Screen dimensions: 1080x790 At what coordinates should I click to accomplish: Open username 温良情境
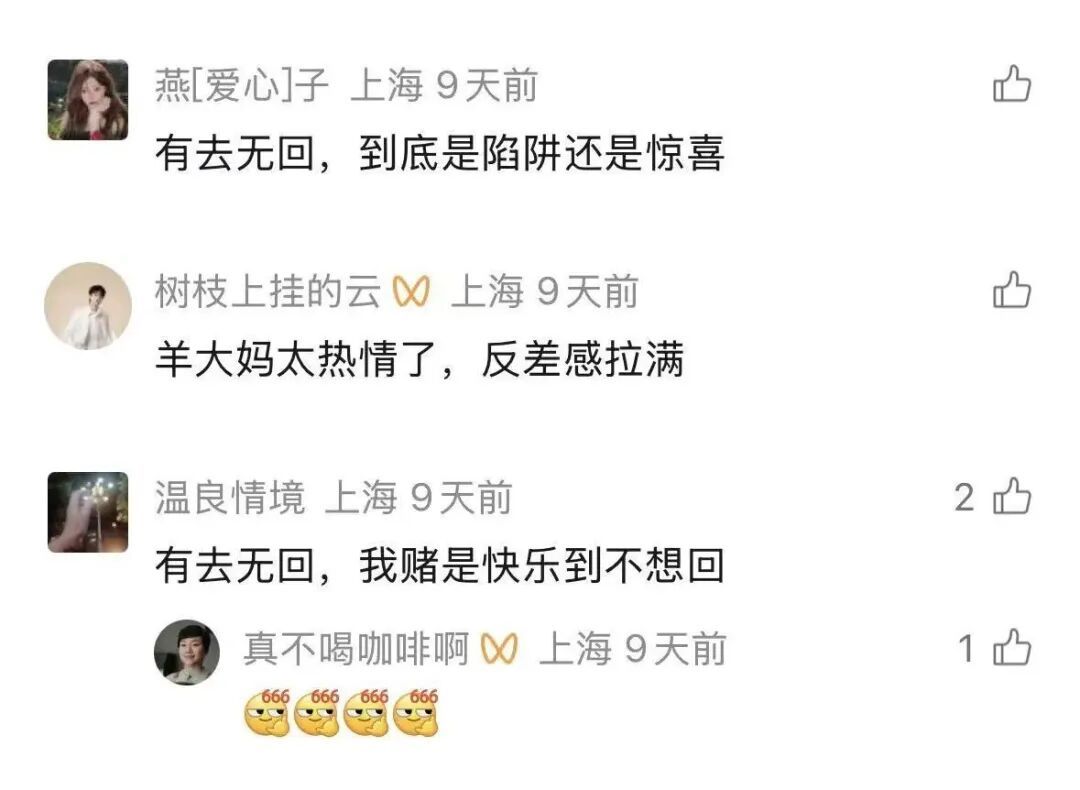point(230,497)
